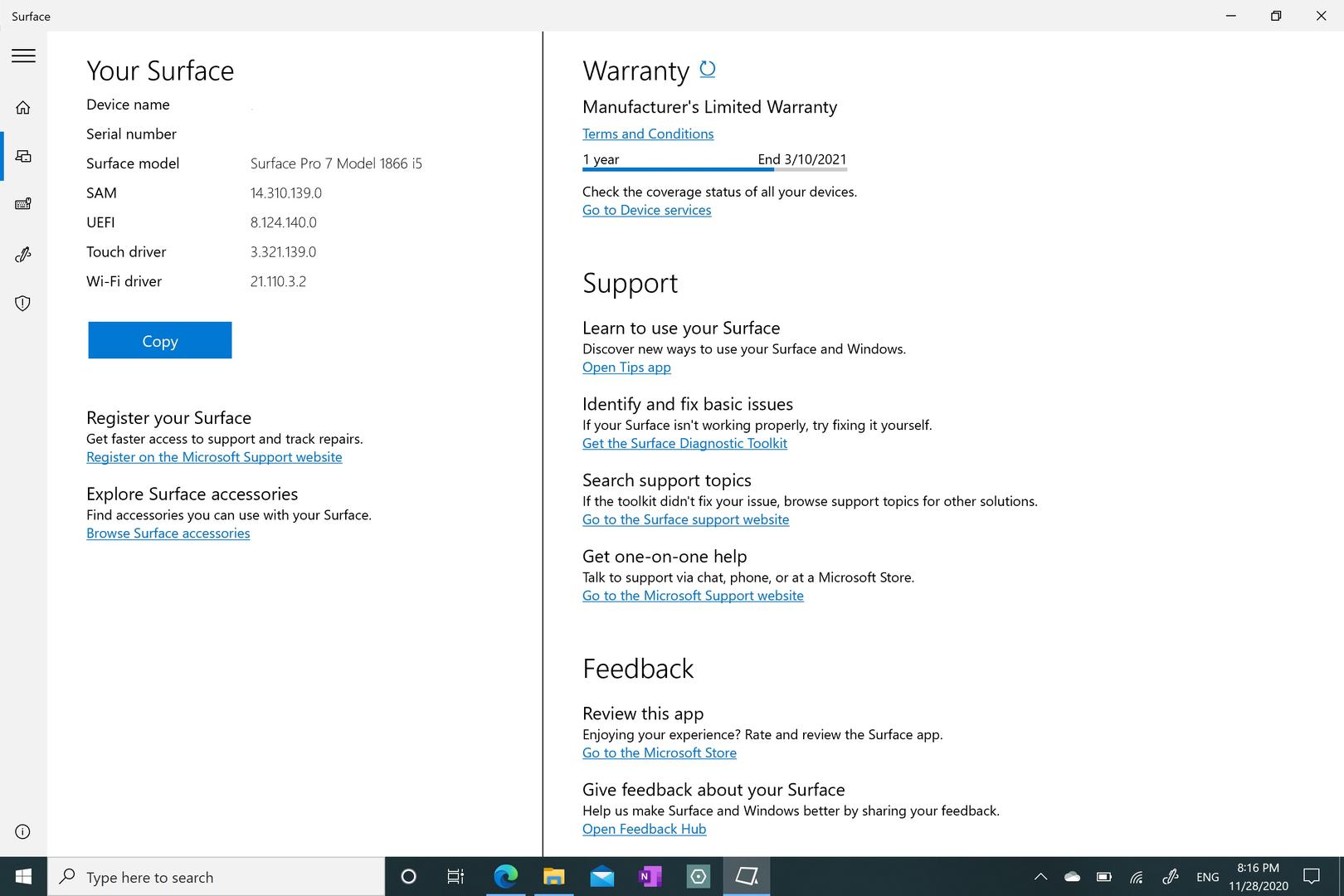This screenshot has width=1344, height=896.
Task: Open the Windows Start menu
Action: tap(23, 876)
